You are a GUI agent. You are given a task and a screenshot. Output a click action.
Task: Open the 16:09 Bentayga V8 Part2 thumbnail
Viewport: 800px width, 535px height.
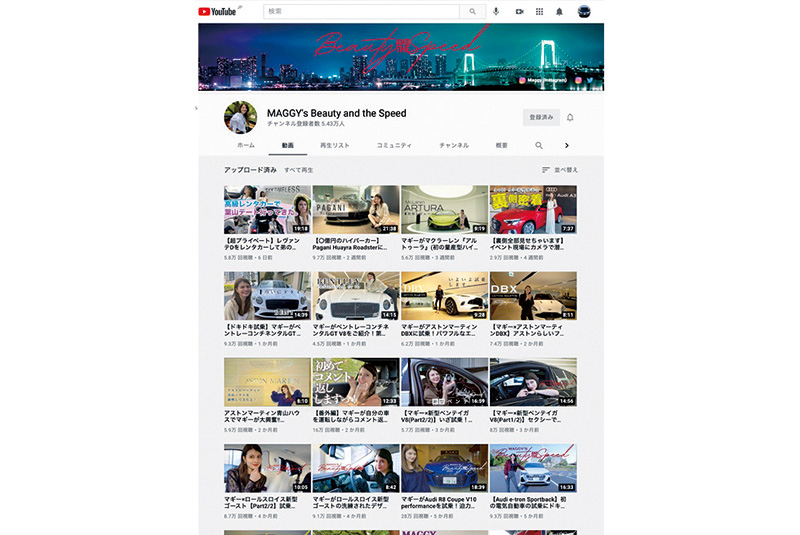point(444,382)
